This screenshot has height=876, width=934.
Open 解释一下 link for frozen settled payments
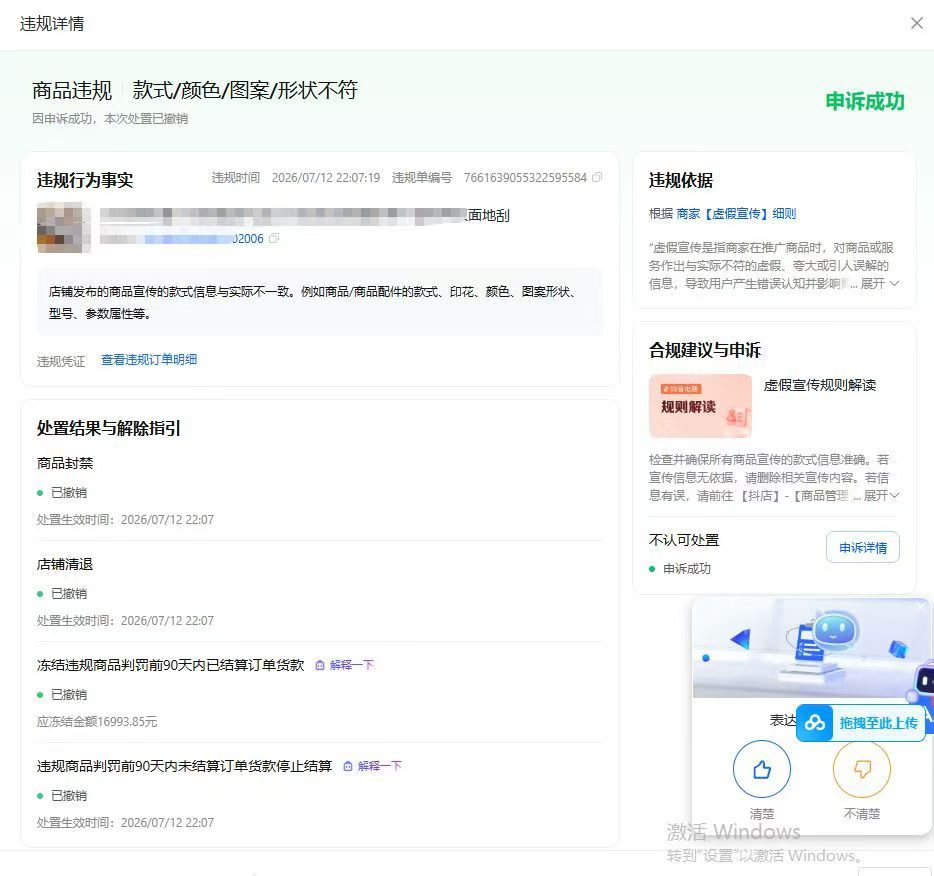click(351, 665)
